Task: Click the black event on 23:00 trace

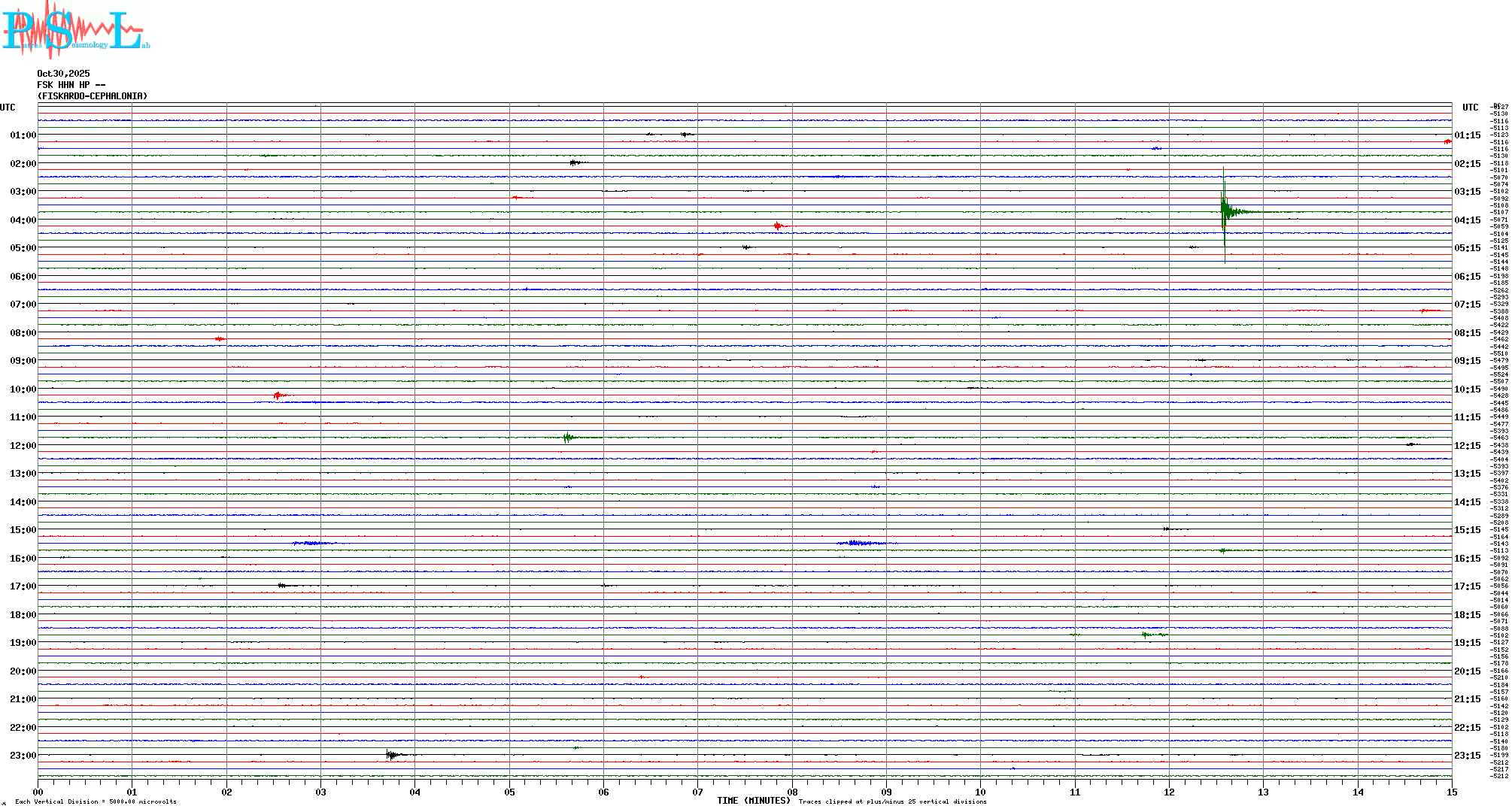Action: click(x=391, y=755)
